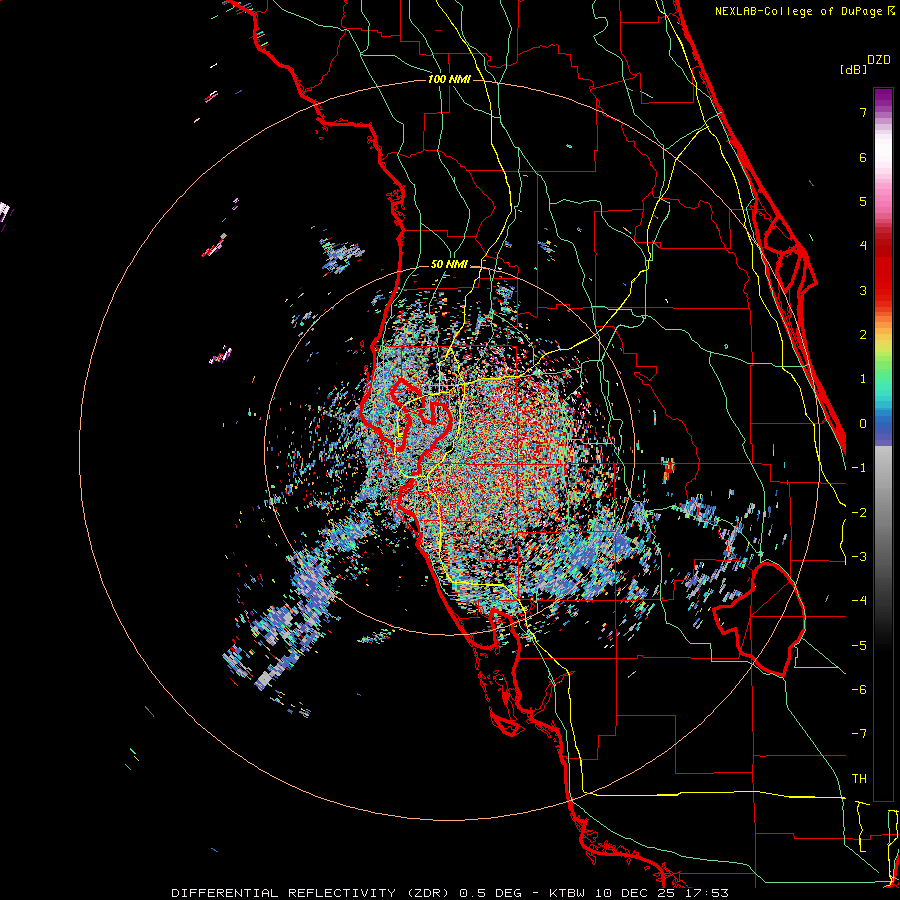The image size is (900, 900).
Task: Click the 2 dB label on the legend
Action: tap(863, 335)
